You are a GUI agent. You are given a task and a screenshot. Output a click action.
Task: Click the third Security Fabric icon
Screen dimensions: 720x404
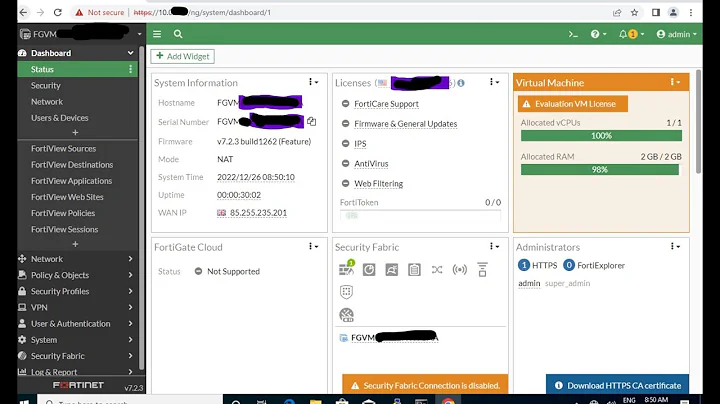point(392,269)
